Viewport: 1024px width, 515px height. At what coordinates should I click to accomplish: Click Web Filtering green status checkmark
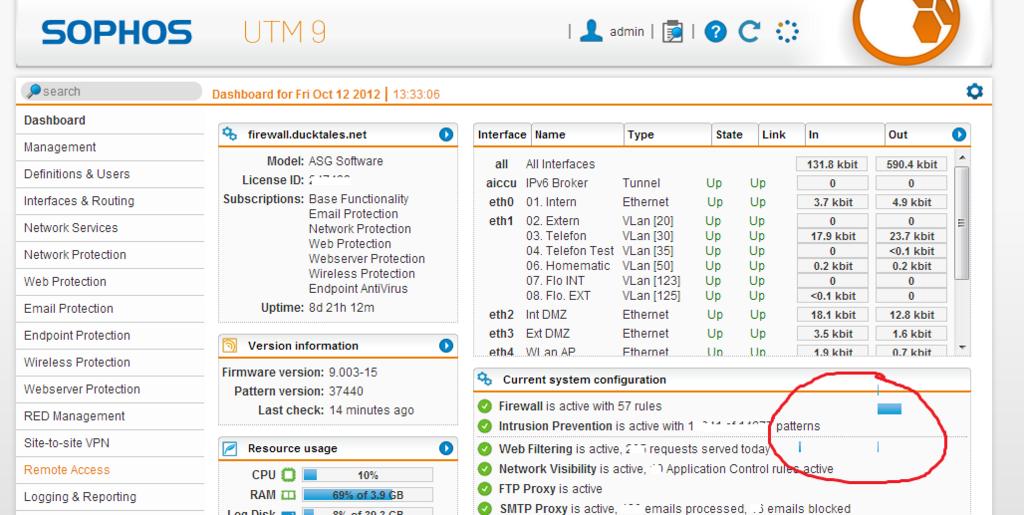click(485, 449)
